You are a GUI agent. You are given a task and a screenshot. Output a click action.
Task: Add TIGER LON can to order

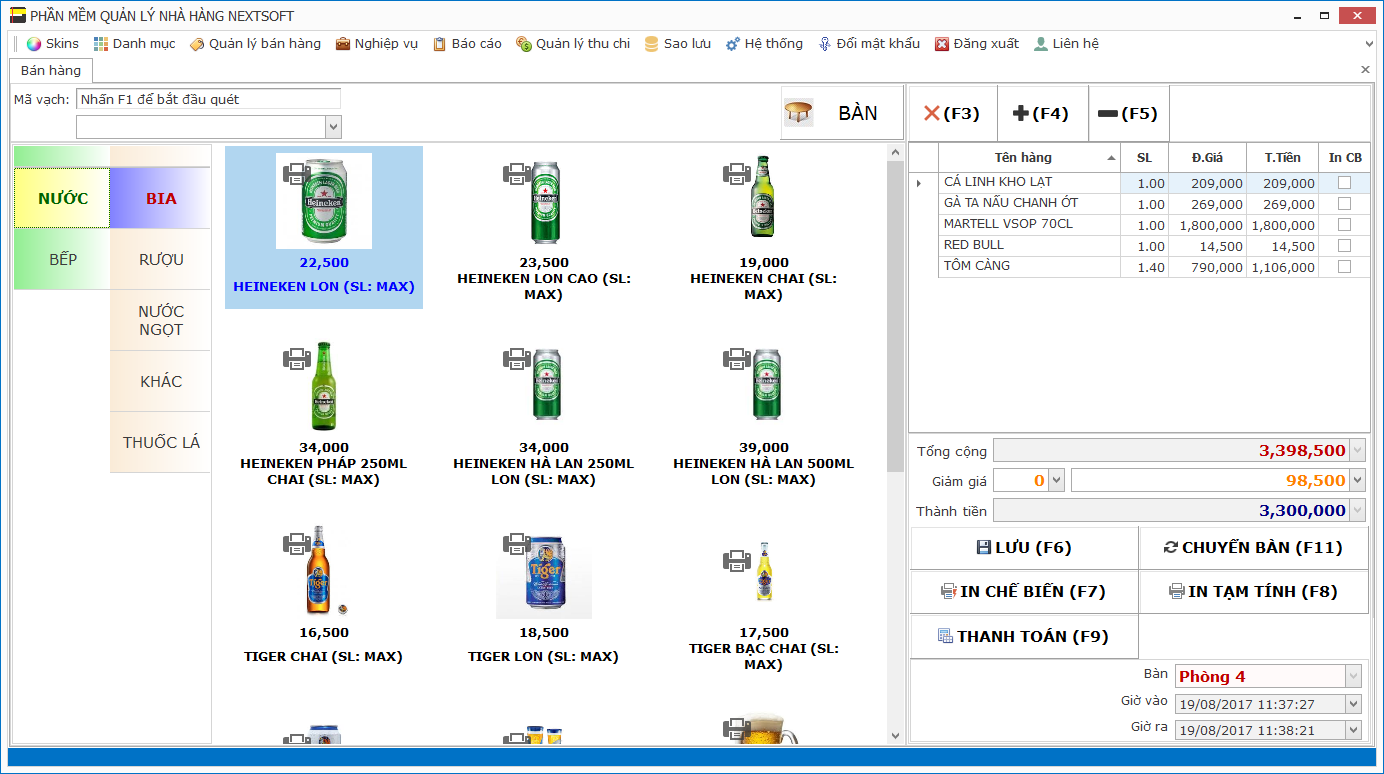point(544,572)
